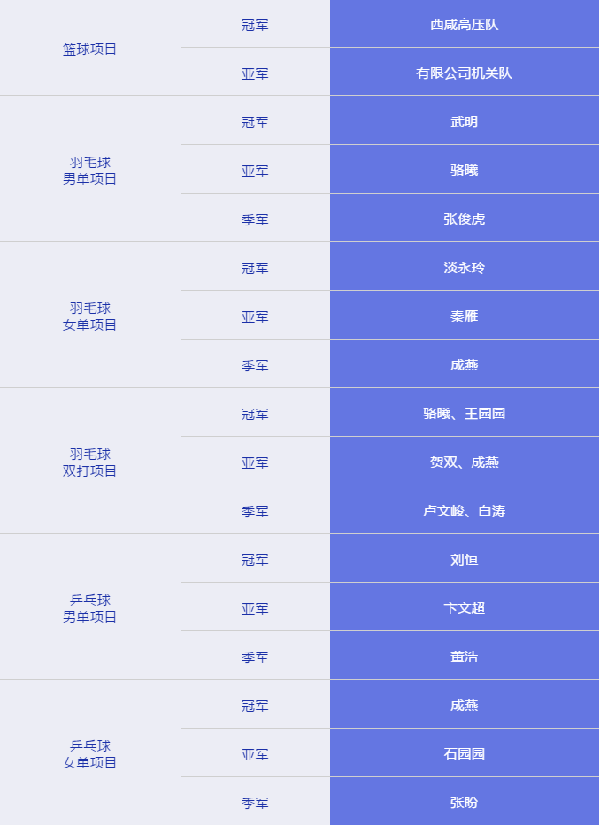Click the 有限公司机关队 runner-up cell

click(464, 72)
